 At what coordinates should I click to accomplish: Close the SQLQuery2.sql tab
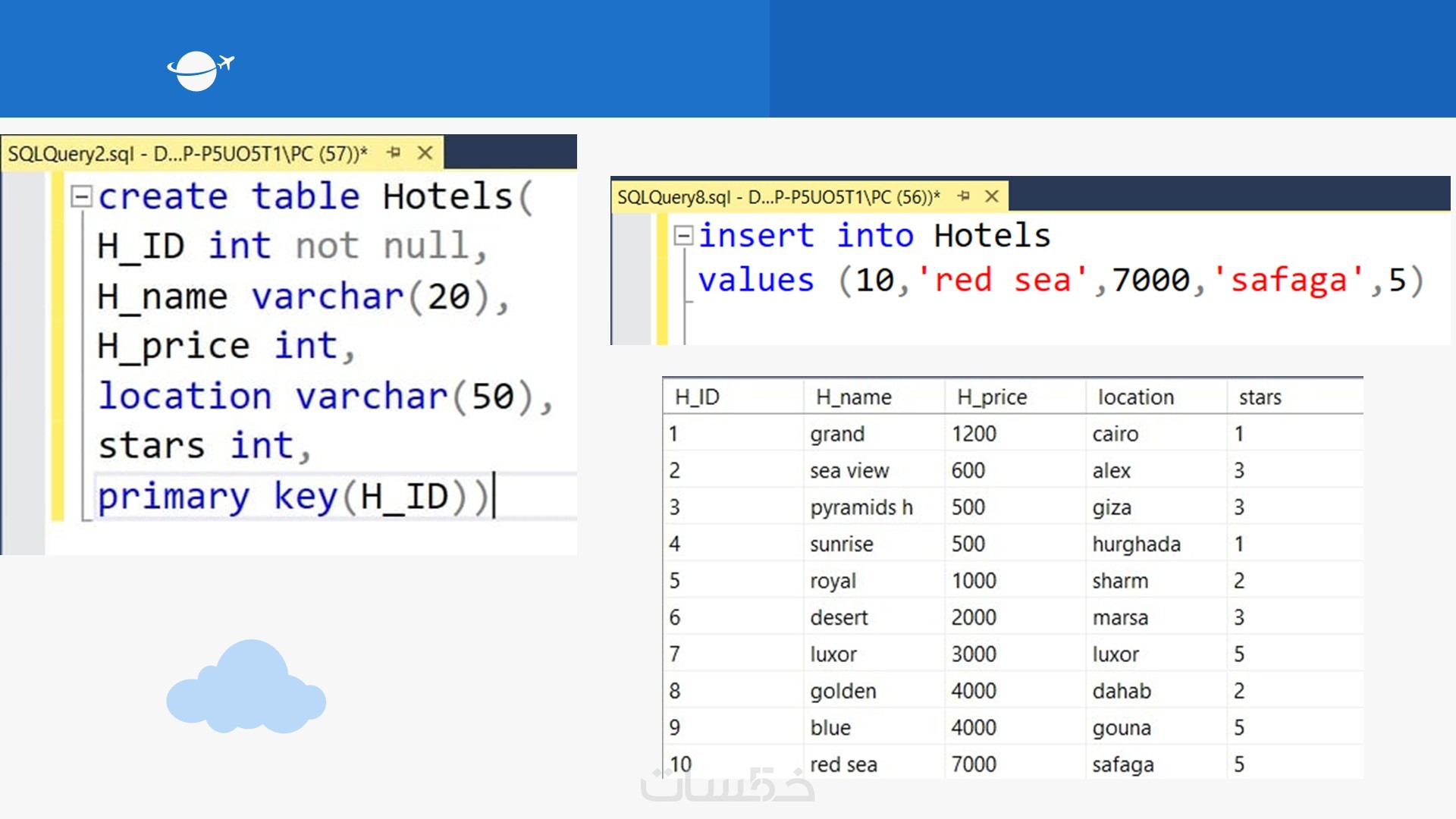(425, 152)
